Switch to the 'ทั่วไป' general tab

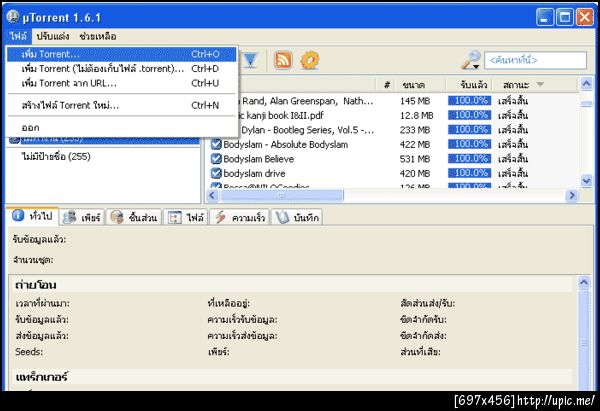tap(32, 216)
